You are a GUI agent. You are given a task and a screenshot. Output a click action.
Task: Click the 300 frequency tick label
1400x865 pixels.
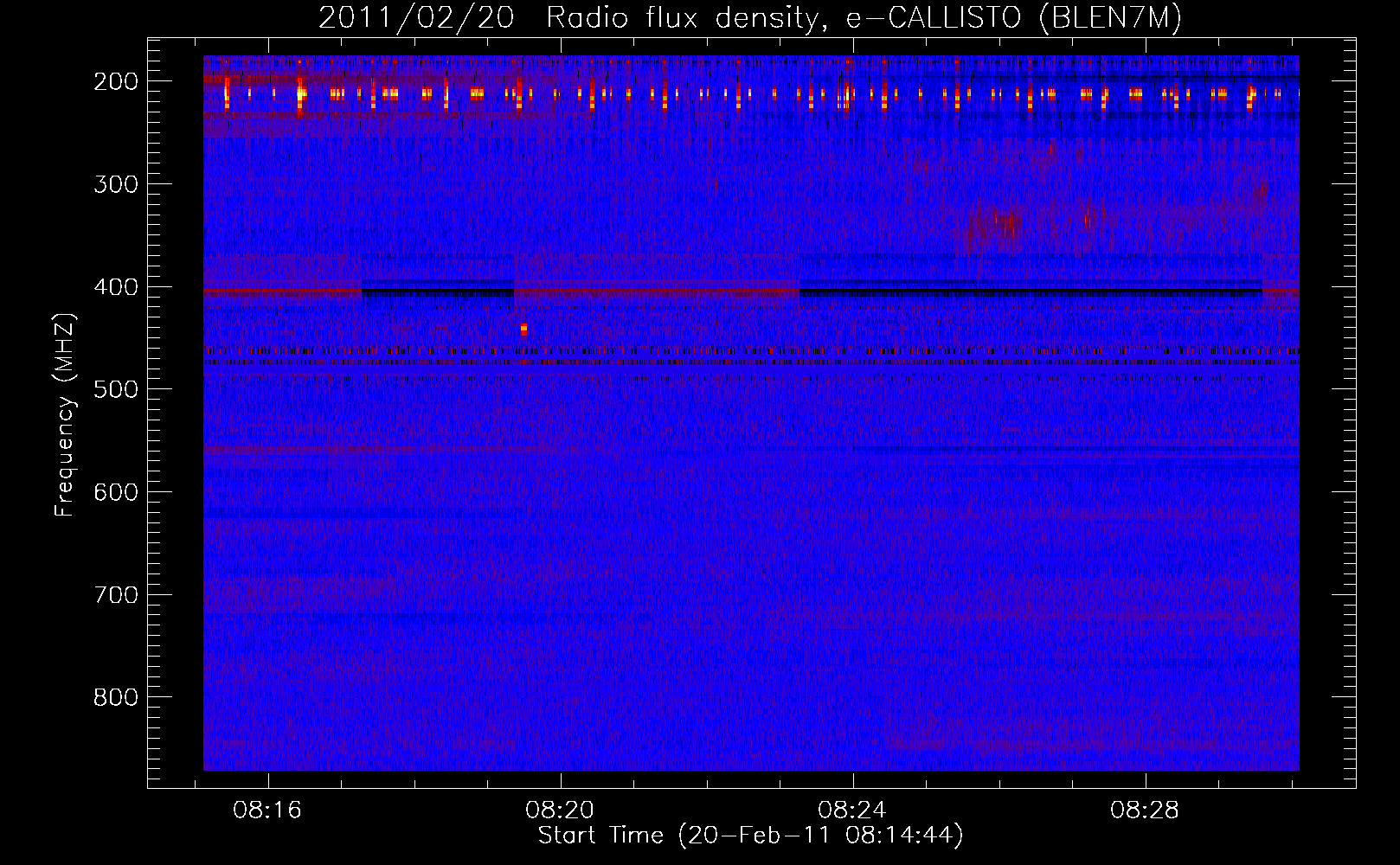pos(116,184)
